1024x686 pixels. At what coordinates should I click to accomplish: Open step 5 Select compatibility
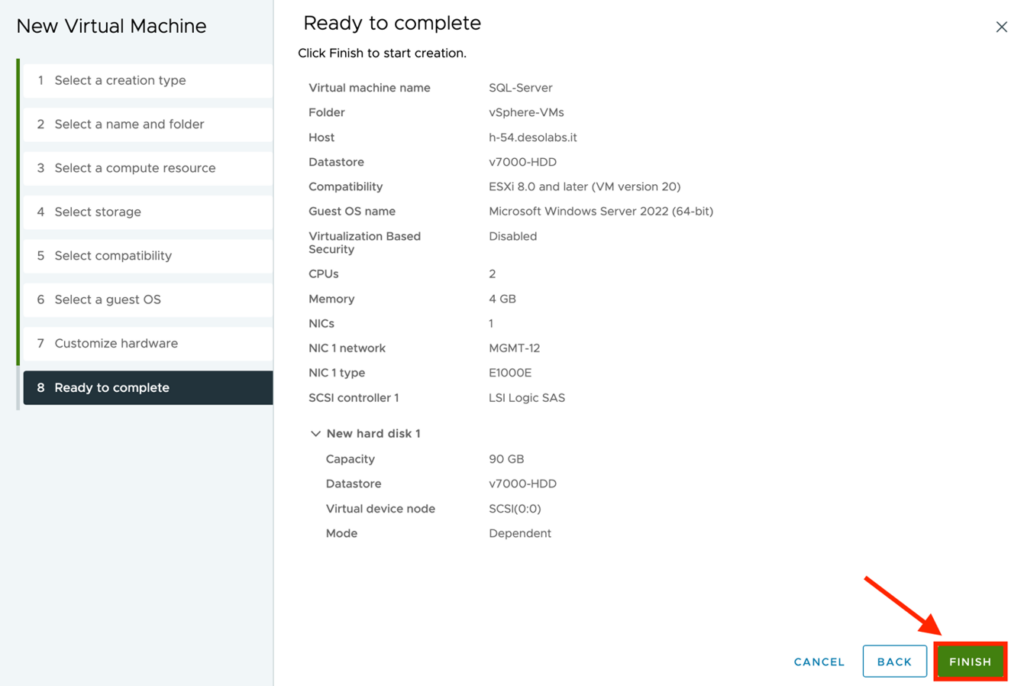point(113,256)
